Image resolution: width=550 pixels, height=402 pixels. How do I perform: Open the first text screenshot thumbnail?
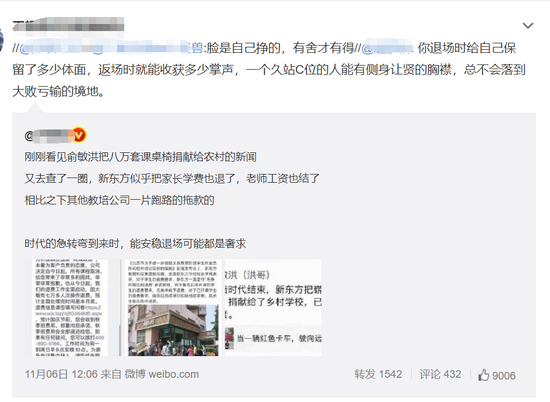tap(67, 308)
